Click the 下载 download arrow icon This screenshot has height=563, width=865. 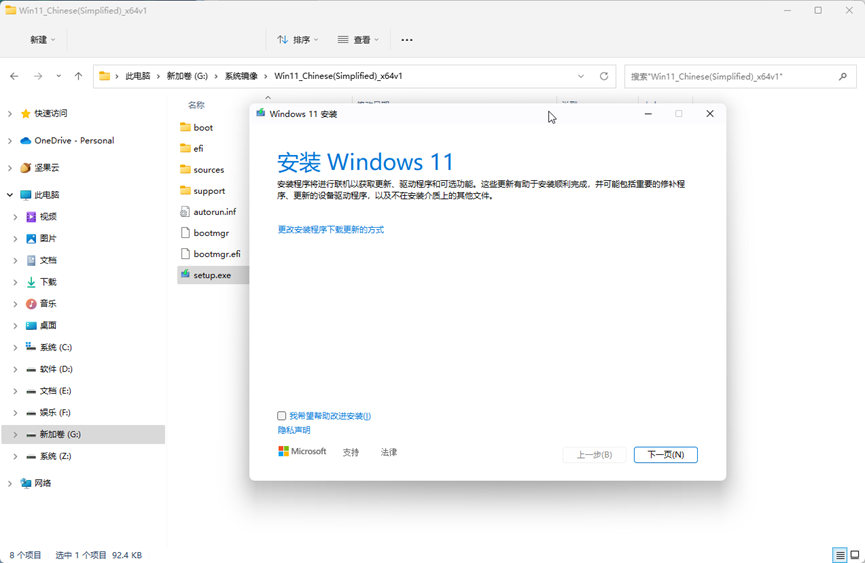point(31,282)
